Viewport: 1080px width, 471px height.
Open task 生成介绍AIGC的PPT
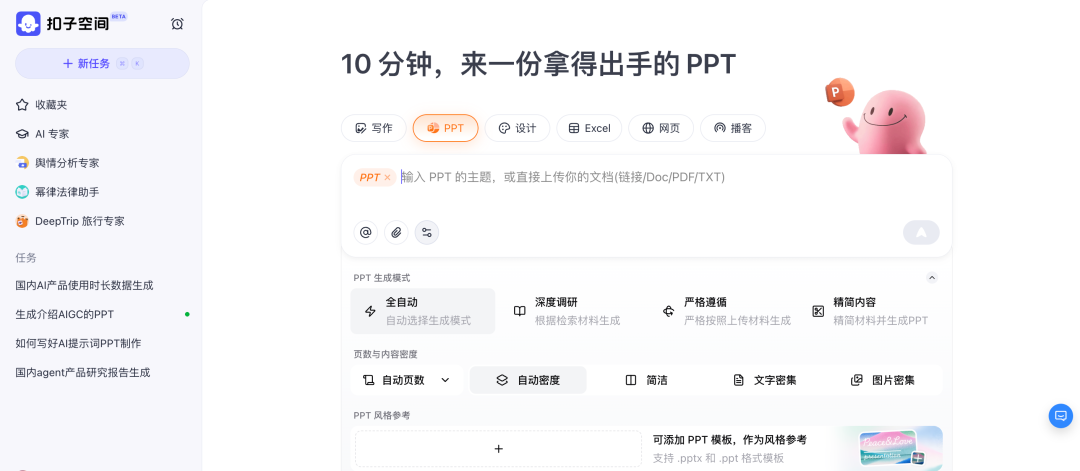click(65, 314)
